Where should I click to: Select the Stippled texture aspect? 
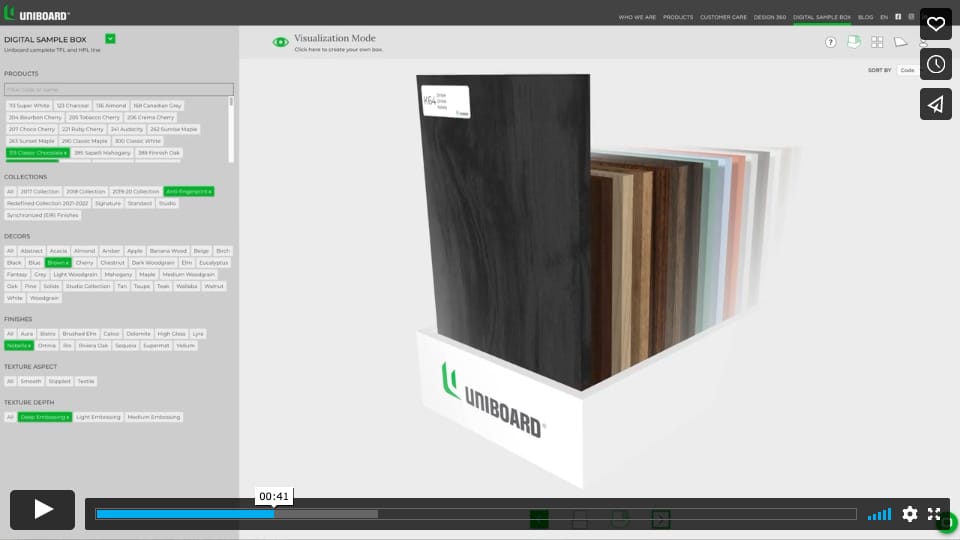(59, 381)
